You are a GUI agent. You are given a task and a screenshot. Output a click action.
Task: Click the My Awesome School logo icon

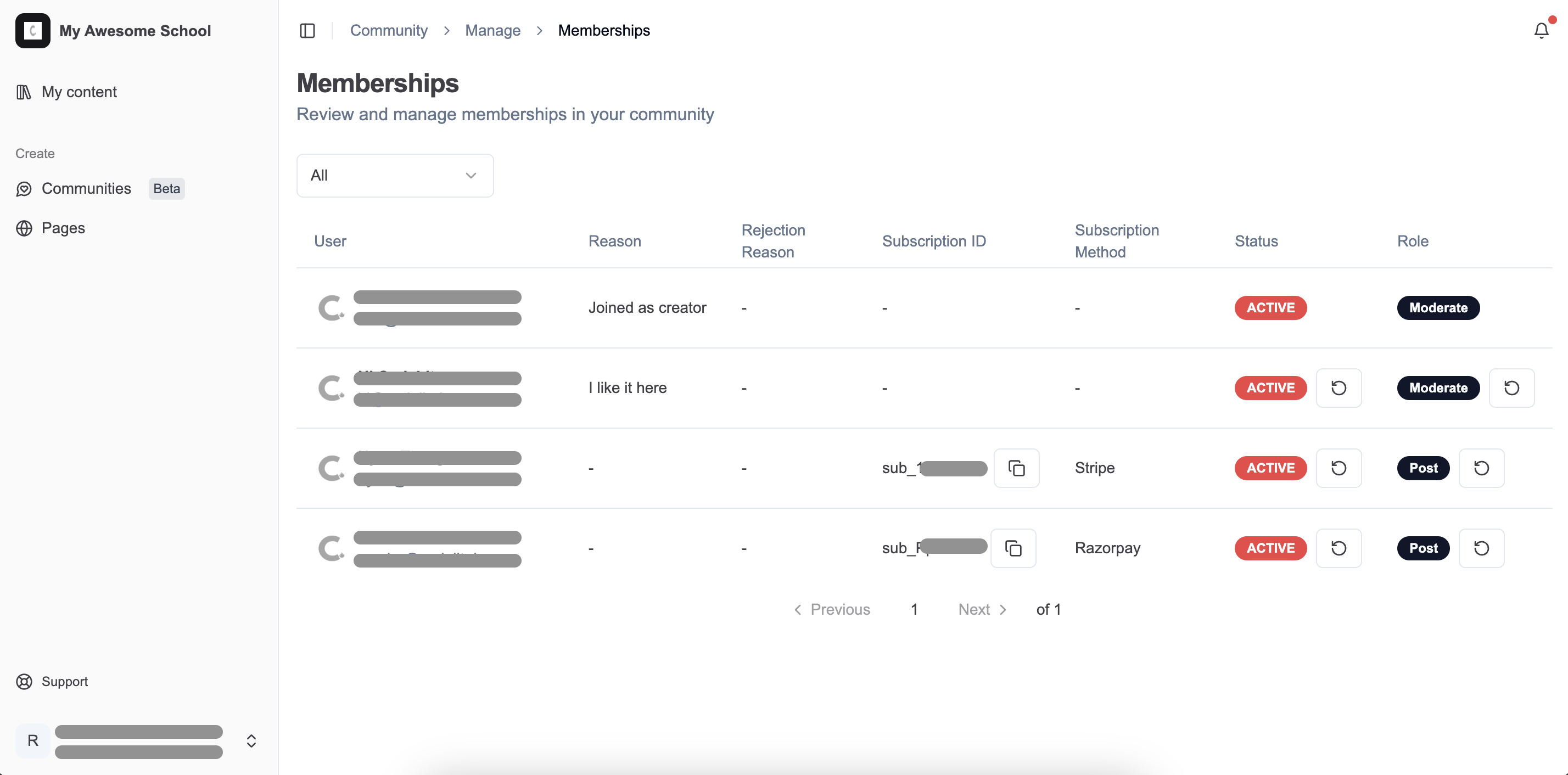(x=32, y=30)
